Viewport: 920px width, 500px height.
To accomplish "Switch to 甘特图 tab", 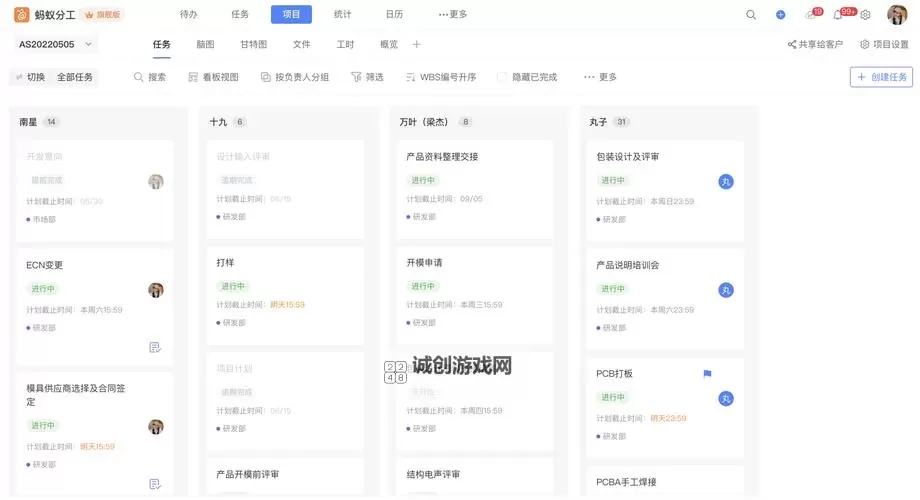I will click(253, 44).
